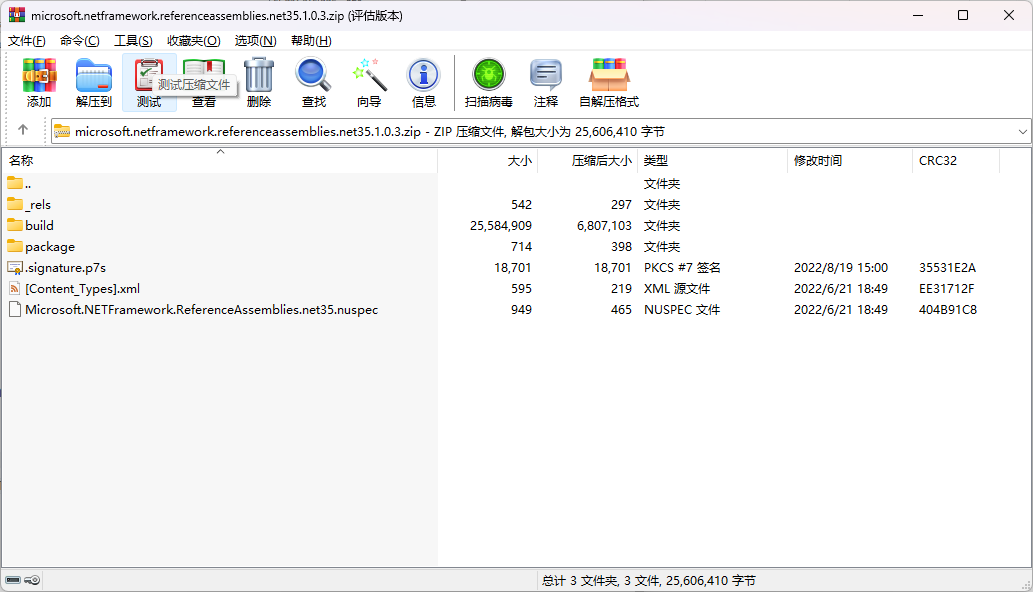
Task: Click the type "NUSPEC 文件"
Action: [682, 309]
